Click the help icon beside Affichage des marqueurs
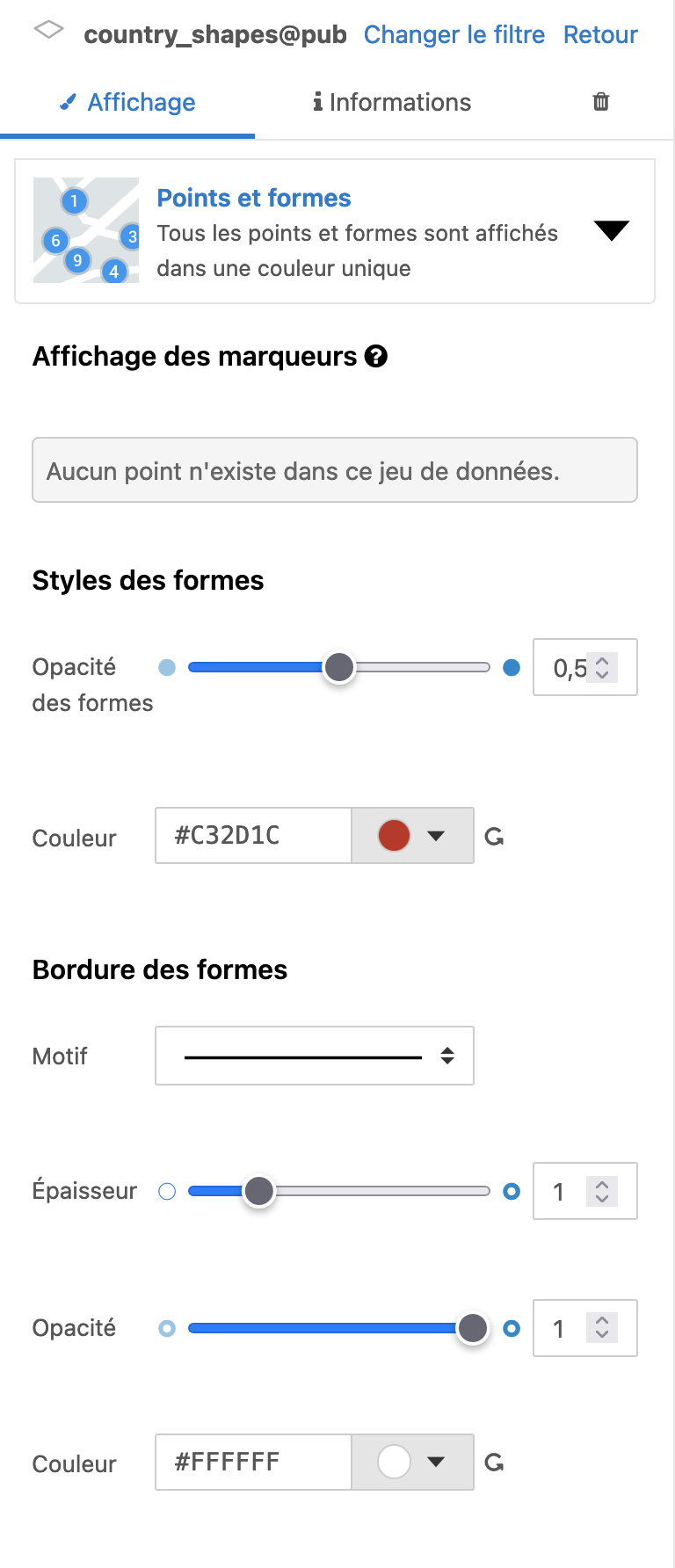675x1568 pixels. (x=376, y=356)
